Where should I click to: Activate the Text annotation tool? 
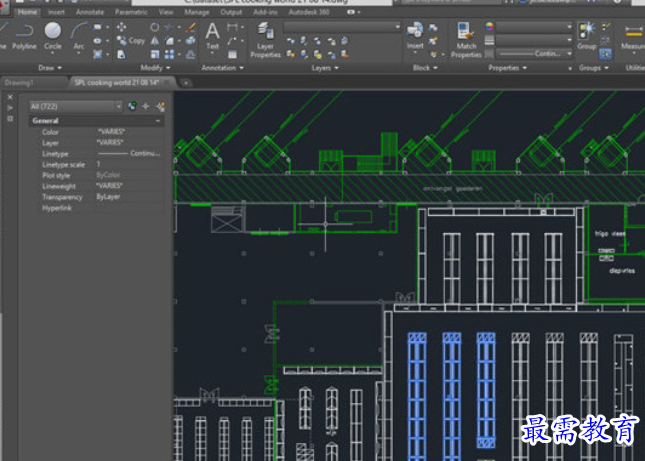tap(212, 36)
